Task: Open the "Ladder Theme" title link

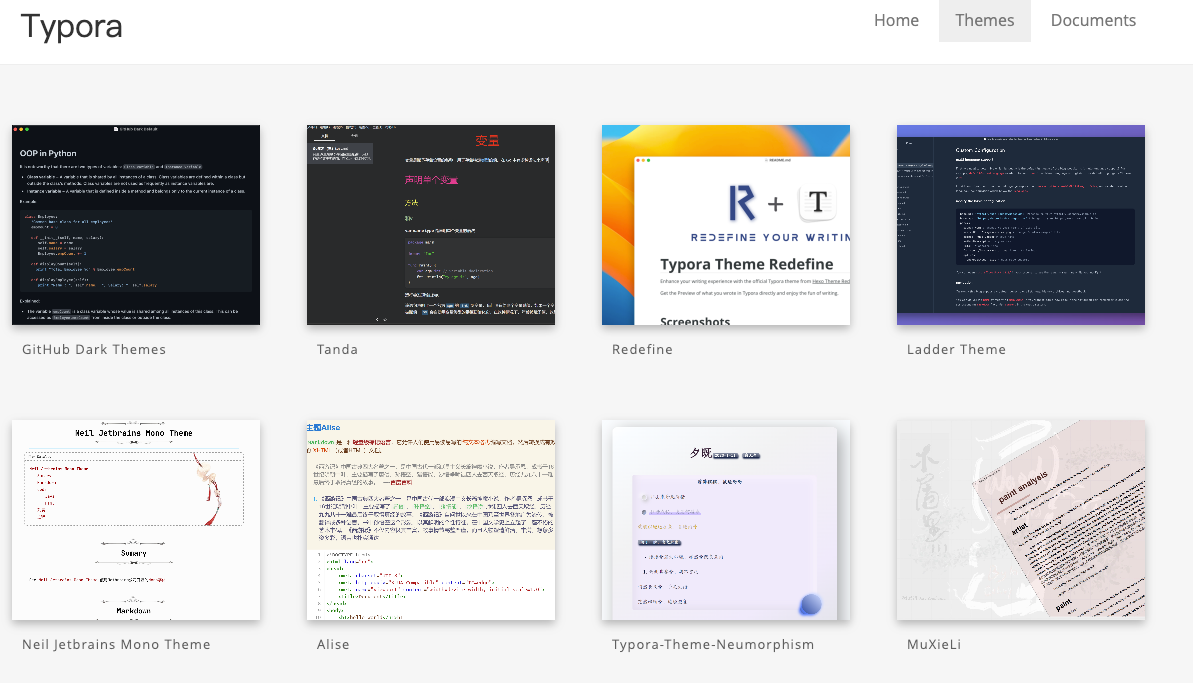Action: click(956, 350)
